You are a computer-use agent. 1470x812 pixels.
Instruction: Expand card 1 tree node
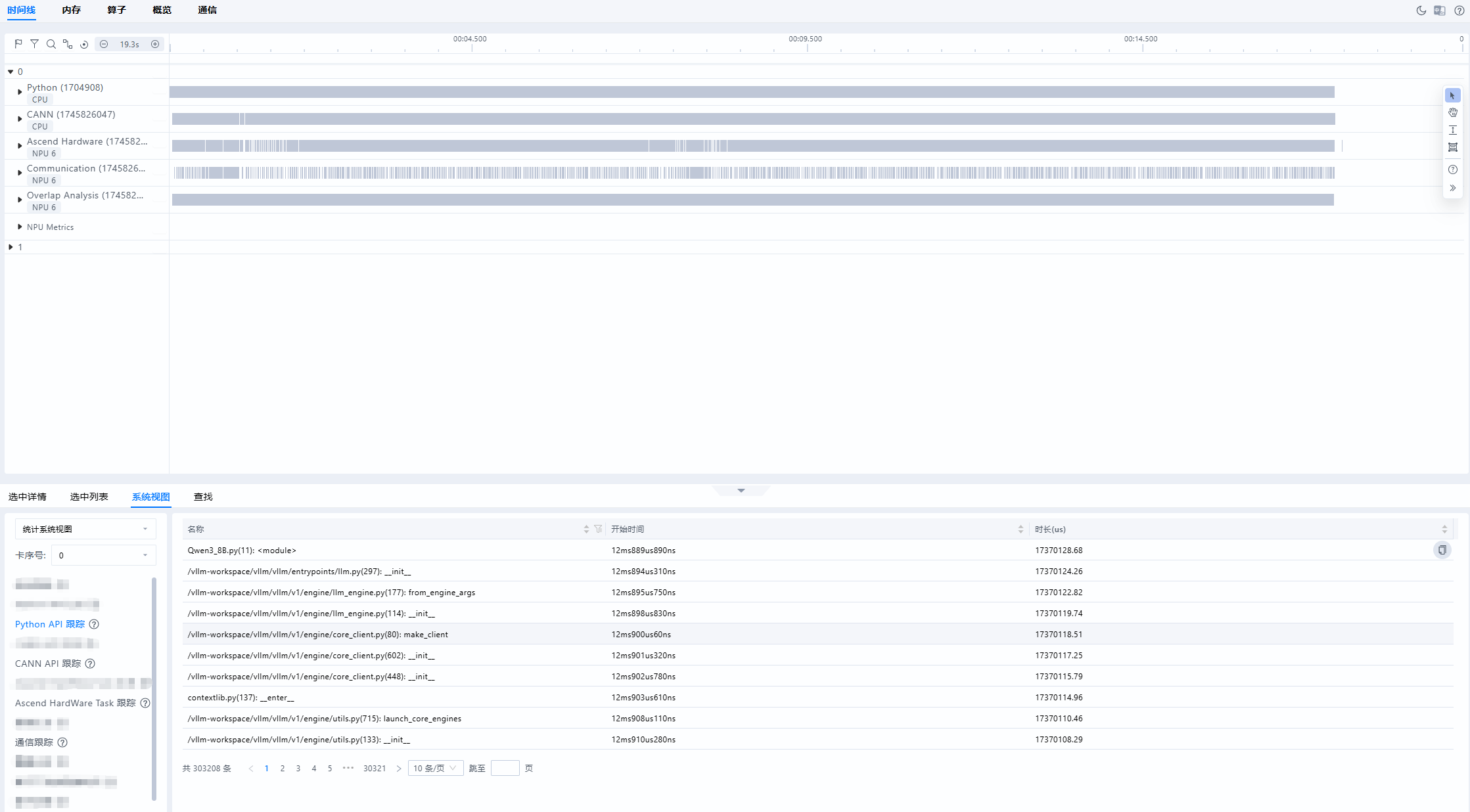[x=11, y=247]
